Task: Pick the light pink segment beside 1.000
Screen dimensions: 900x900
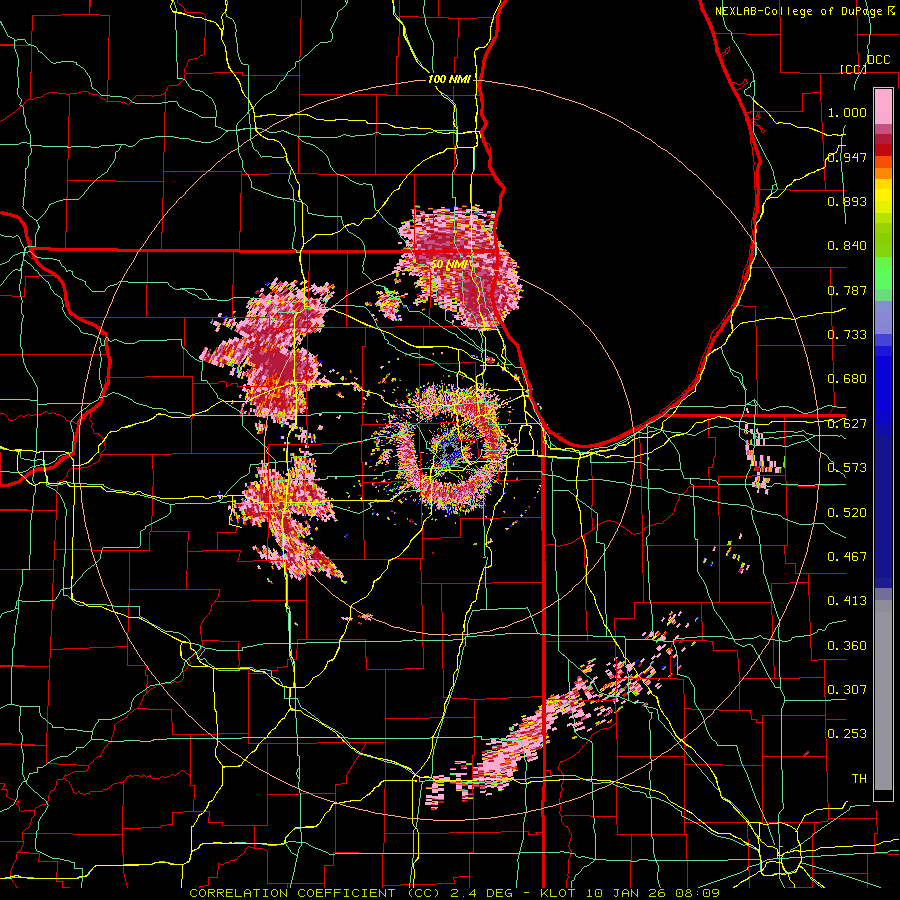Action: [883, 106]
